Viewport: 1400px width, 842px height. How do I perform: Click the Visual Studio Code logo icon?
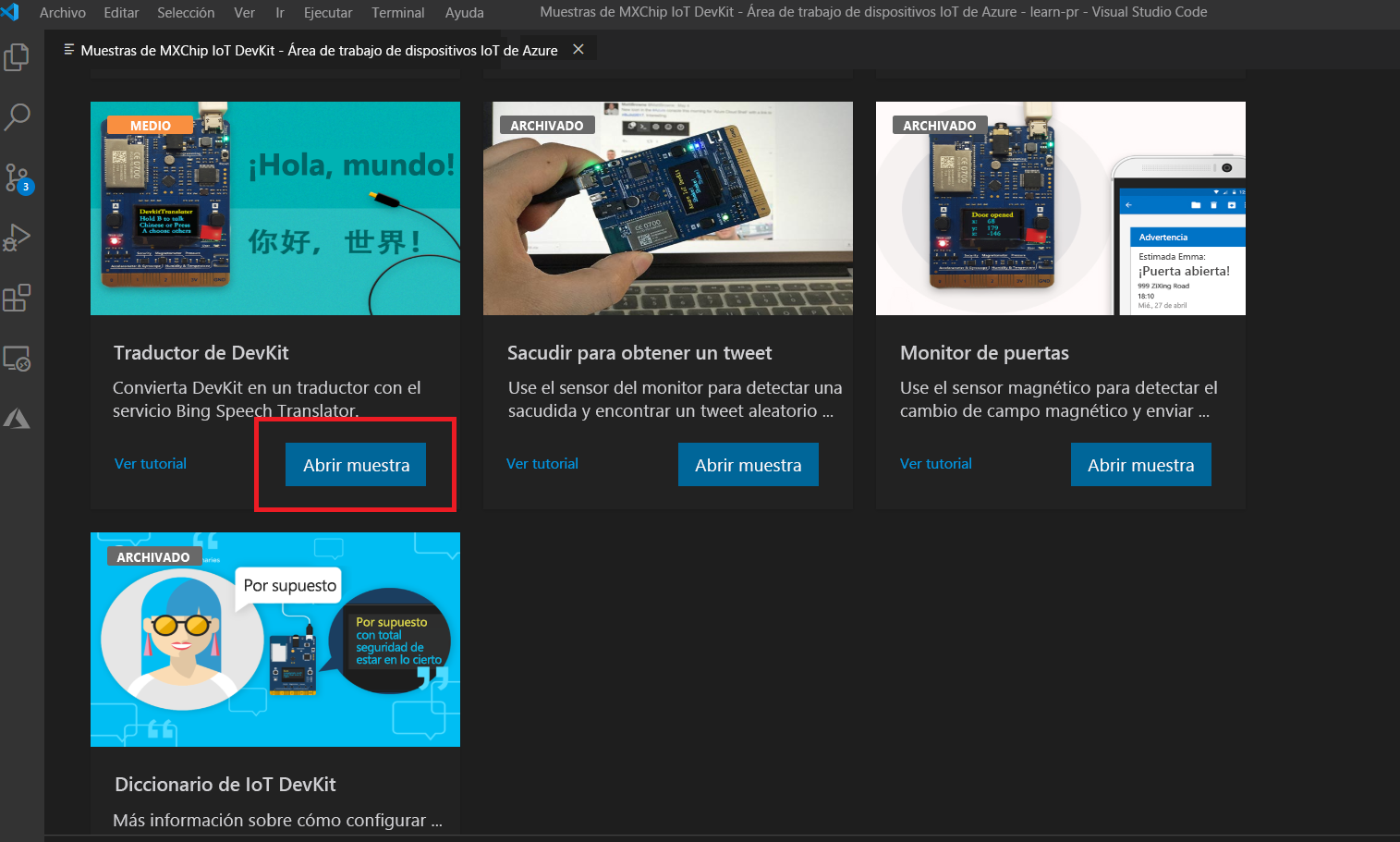click(x=10, y=12)
